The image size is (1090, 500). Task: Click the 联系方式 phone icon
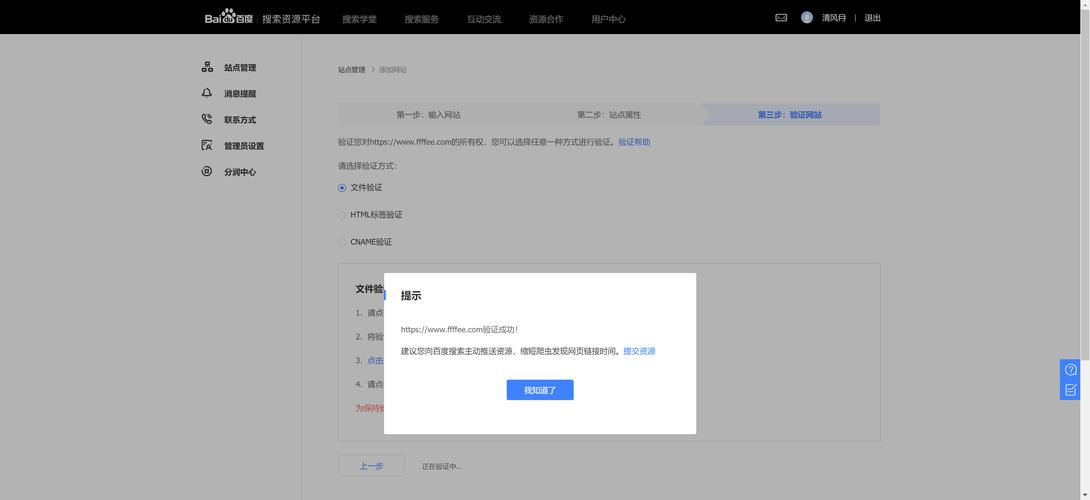[x=207, y=119]
